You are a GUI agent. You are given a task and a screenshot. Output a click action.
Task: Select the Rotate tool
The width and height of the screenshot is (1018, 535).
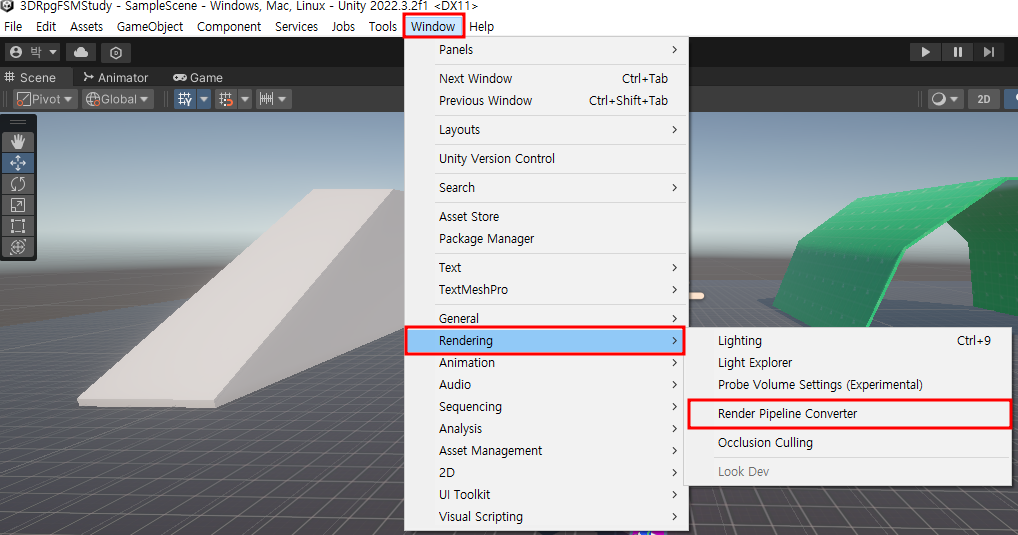[18, 184]
